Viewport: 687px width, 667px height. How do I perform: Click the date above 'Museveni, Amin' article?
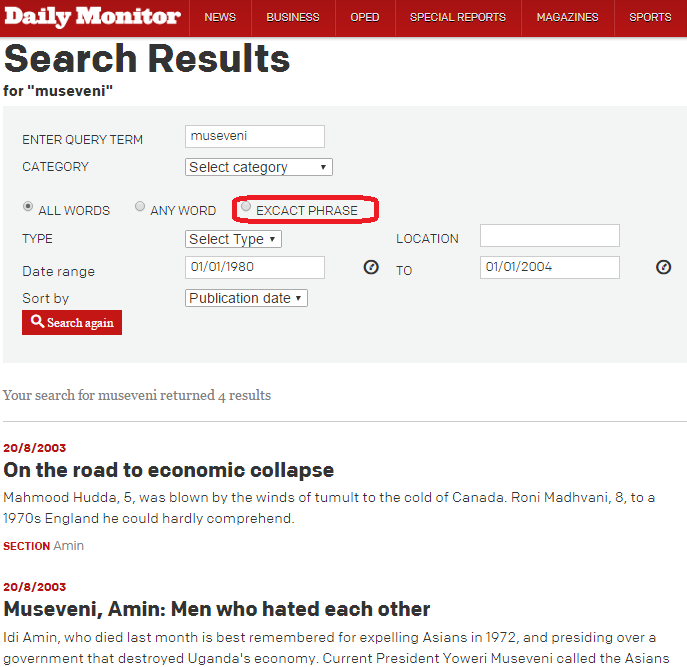coord(35,587)
